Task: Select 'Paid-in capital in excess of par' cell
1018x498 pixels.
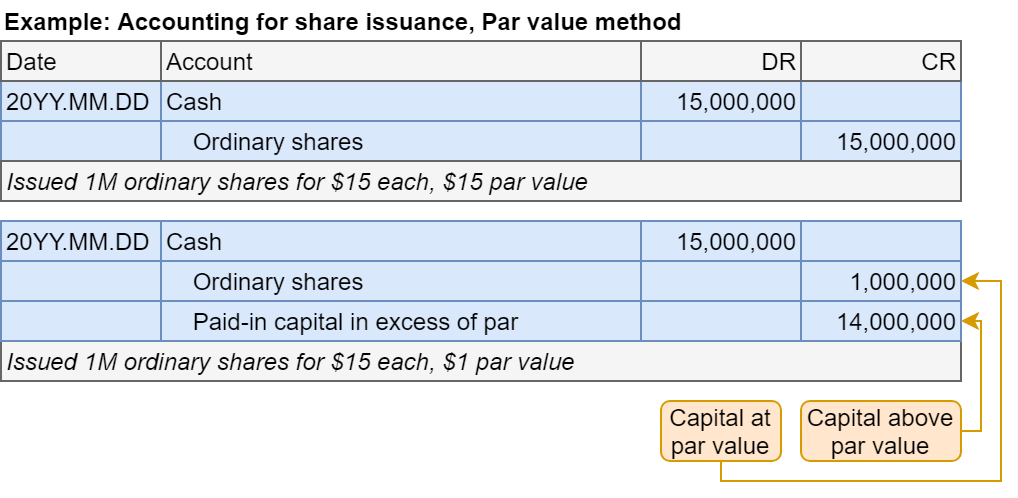Action: tap(400, 322)
